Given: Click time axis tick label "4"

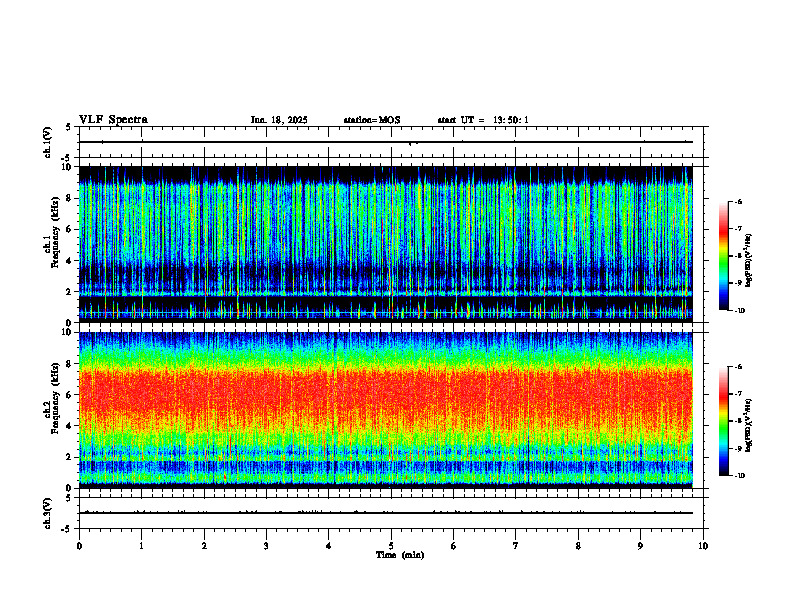Looking at the screenshot, I should 329,546.
